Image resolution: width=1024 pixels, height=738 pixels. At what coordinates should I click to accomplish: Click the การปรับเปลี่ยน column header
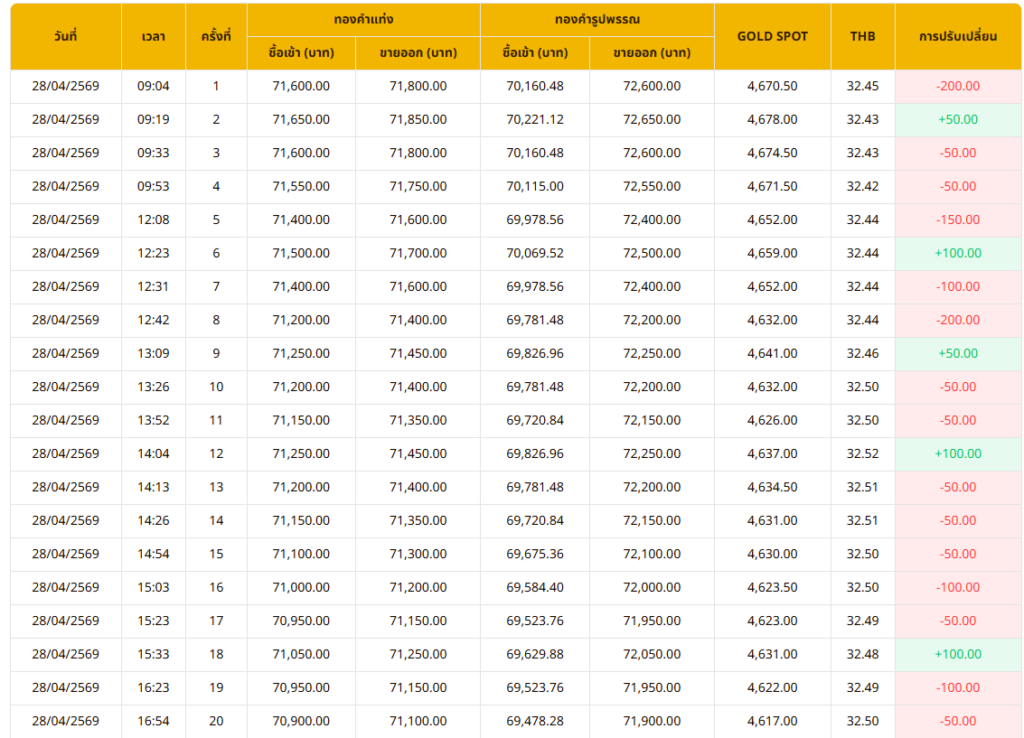click(x=957, y=36)
